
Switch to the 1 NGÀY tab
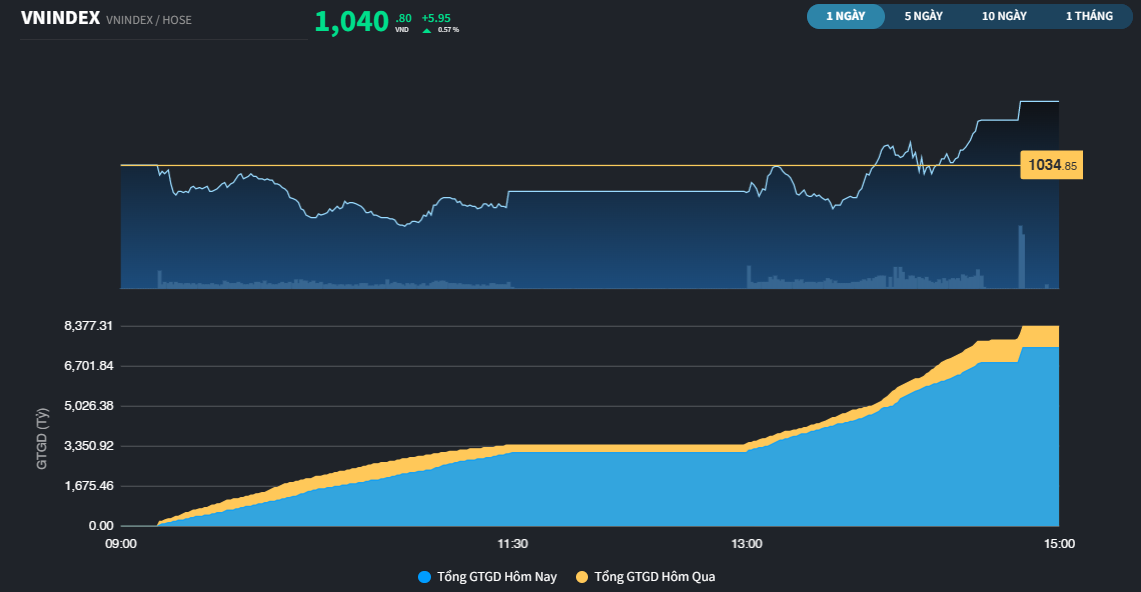tap(845, 16)
